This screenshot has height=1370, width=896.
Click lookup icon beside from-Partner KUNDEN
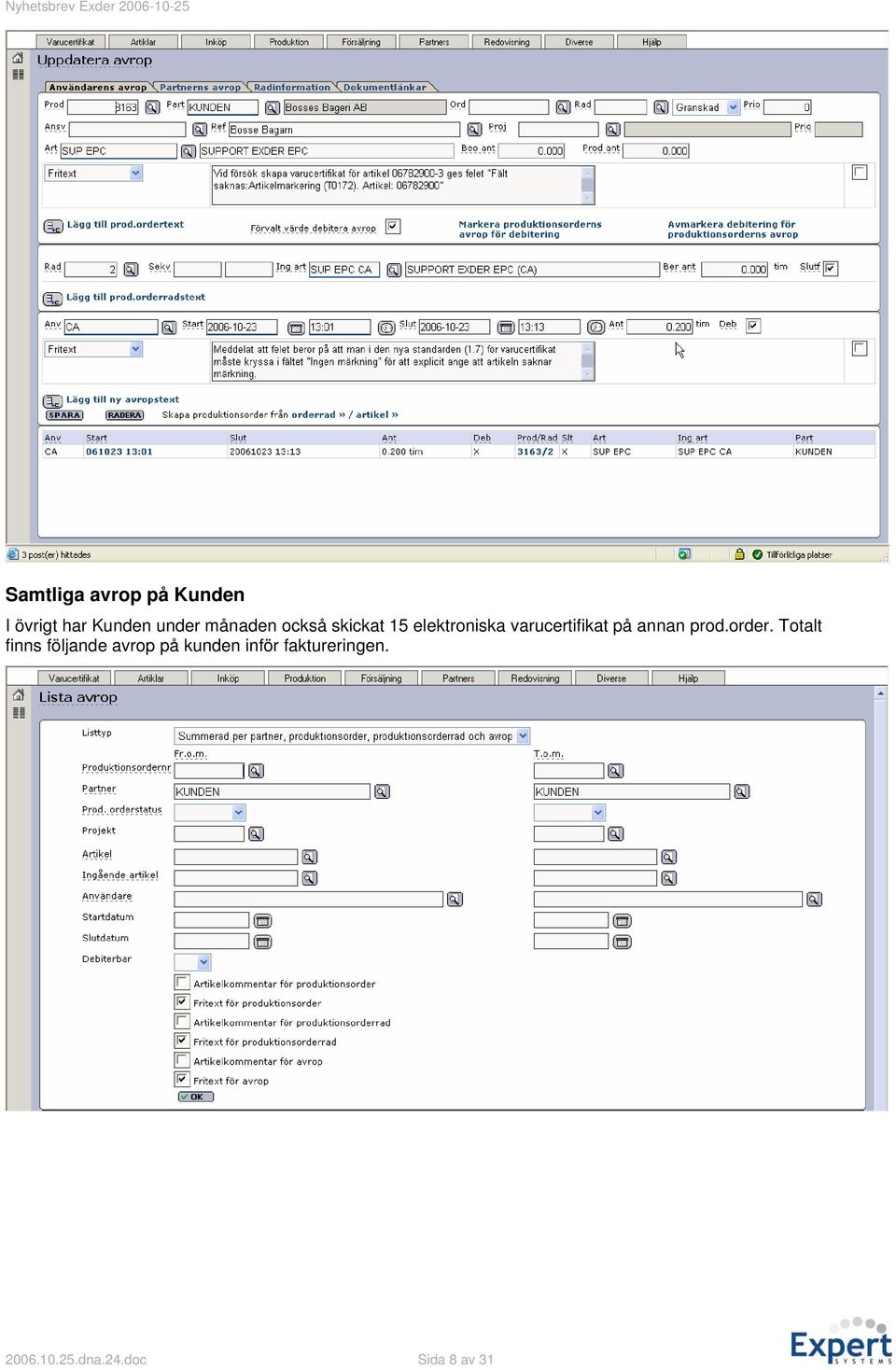(x=382, y=791)
